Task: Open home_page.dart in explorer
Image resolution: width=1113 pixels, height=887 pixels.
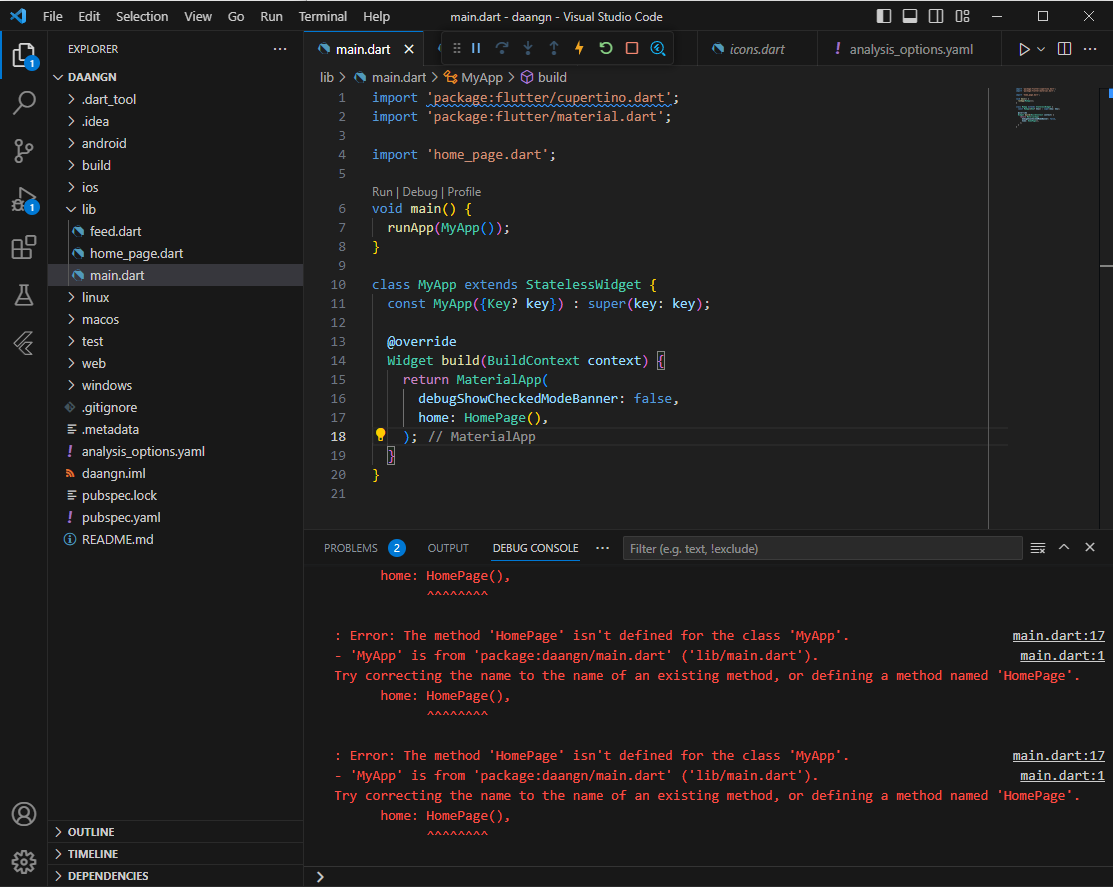Action: click(x=136, y=253)
